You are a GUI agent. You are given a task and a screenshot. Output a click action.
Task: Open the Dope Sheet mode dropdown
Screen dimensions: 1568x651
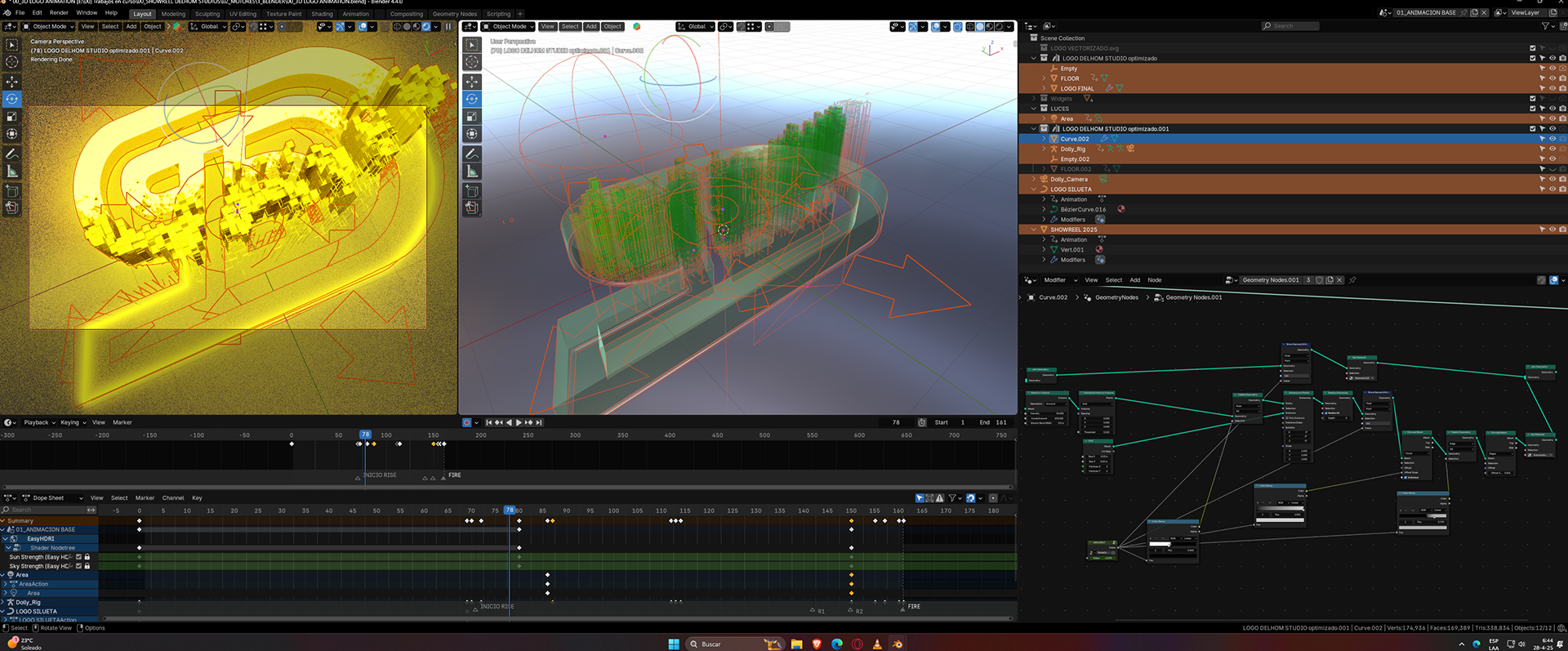(53, 497)
